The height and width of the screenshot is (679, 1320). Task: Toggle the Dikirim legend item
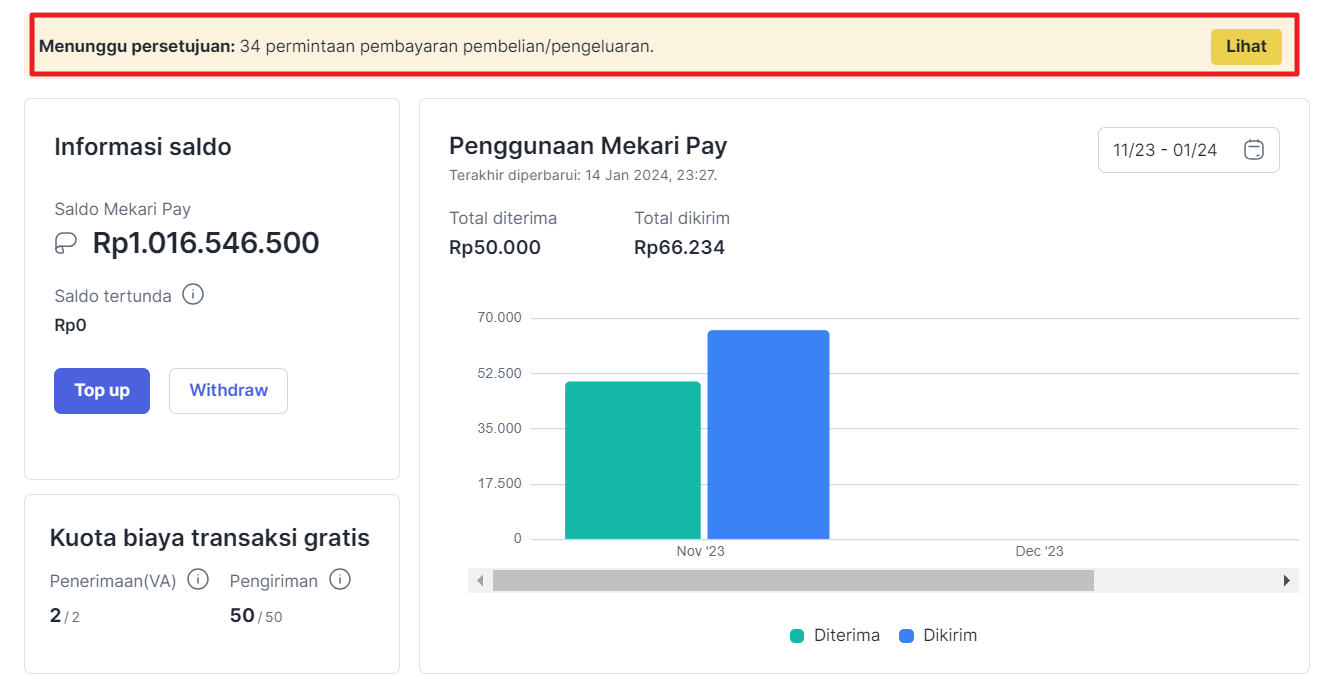point(938,636)
